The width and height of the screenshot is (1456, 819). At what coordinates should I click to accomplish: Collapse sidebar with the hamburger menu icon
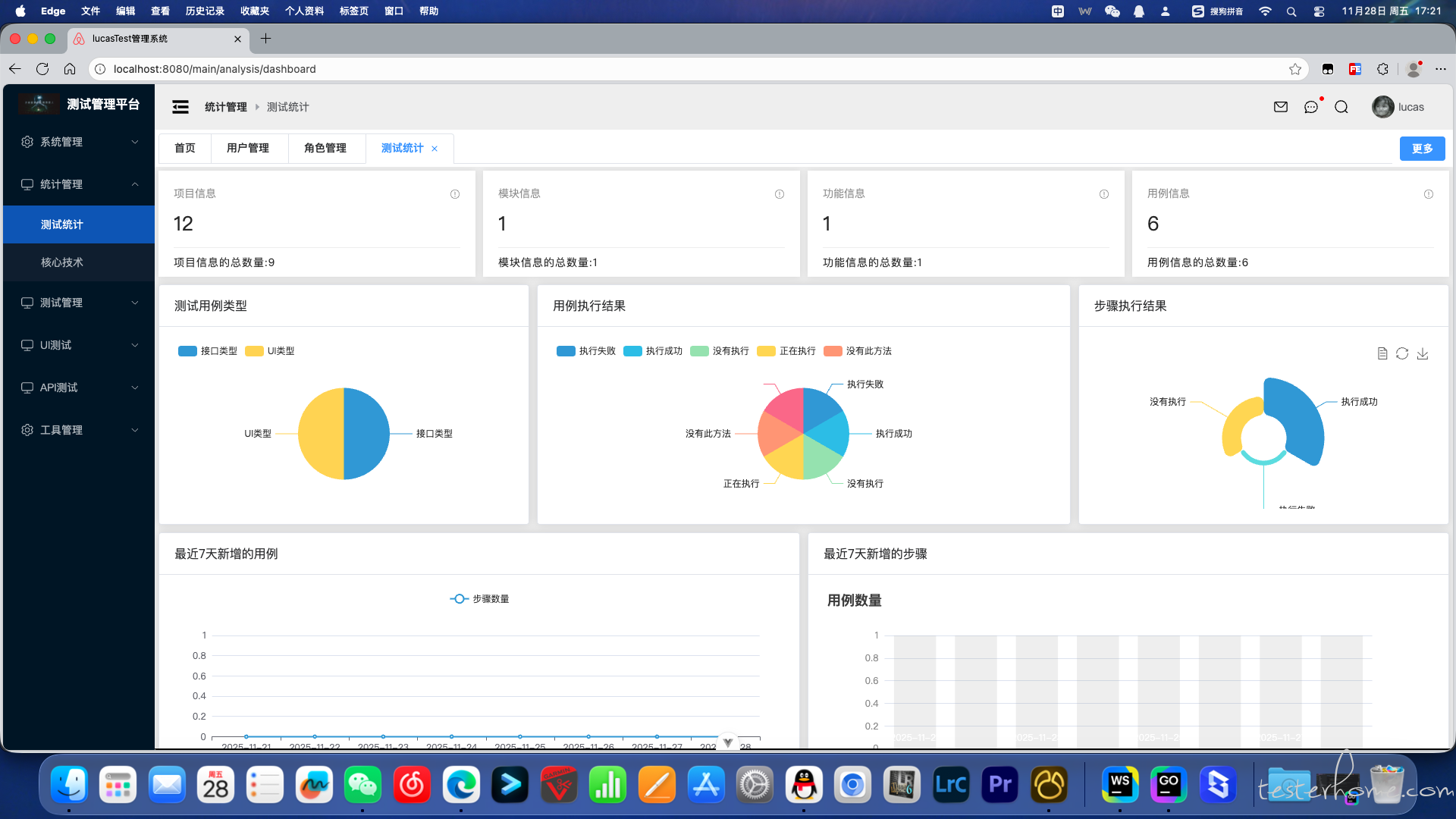[180, 107]
